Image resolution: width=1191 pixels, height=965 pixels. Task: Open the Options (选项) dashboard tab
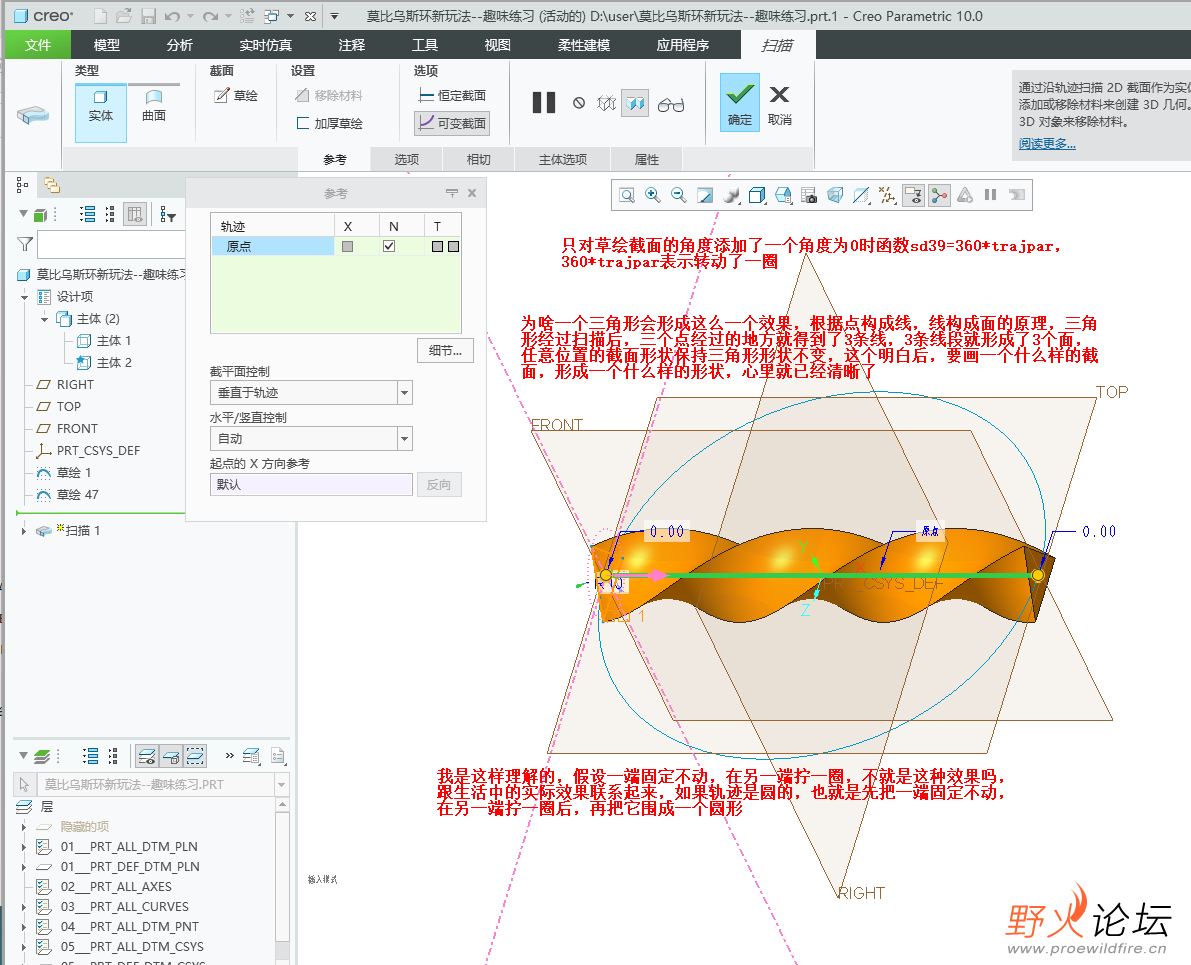pyautogui.click(x=406, y=160)
